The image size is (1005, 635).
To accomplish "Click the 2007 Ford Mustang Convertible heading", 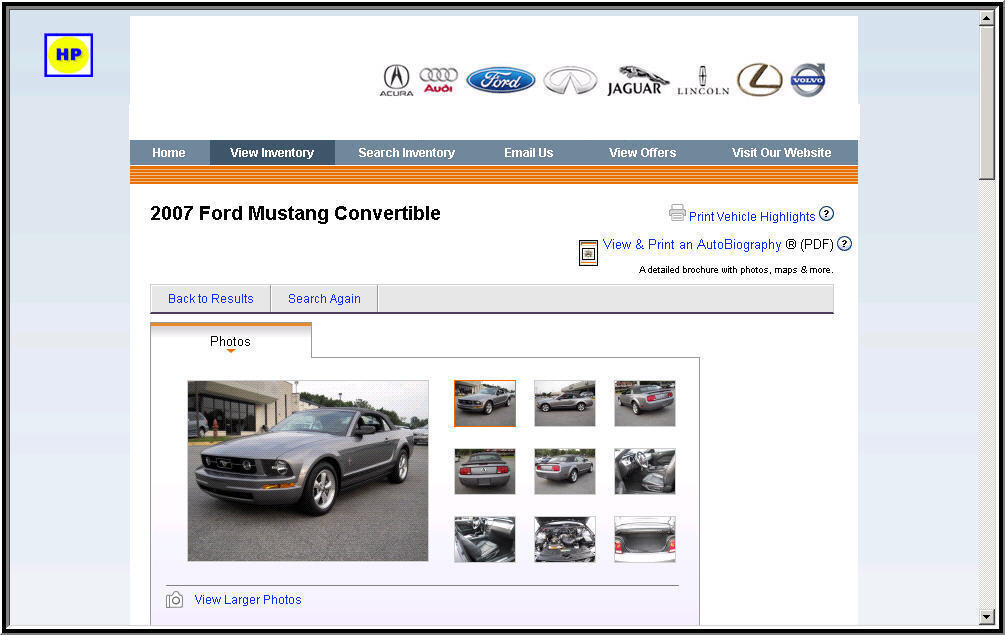I will 295,213.
